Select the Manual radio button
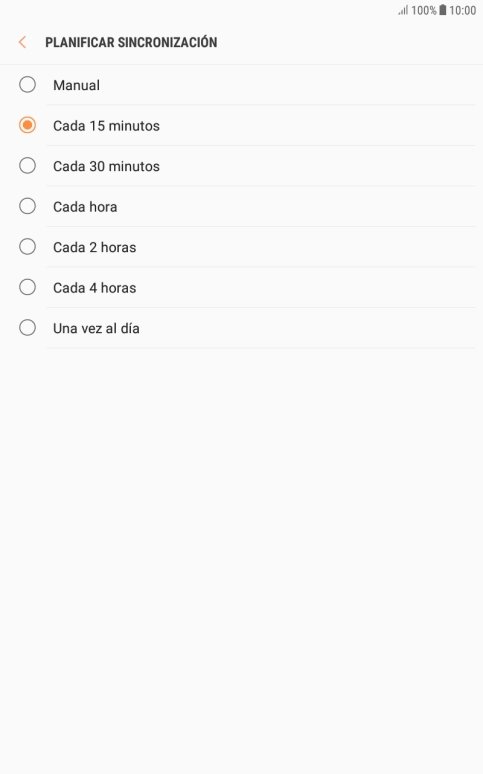 [x=27, y=84]
